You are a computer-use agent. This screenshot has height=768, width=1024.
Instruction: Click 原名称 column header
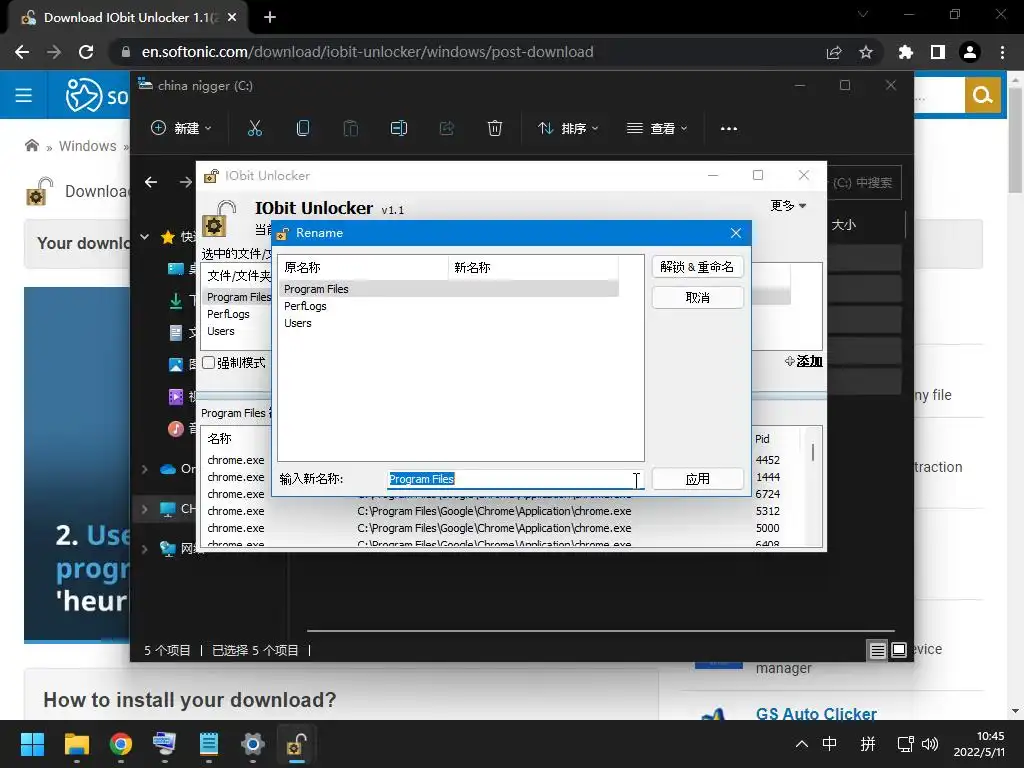click(x=363, y=267)
